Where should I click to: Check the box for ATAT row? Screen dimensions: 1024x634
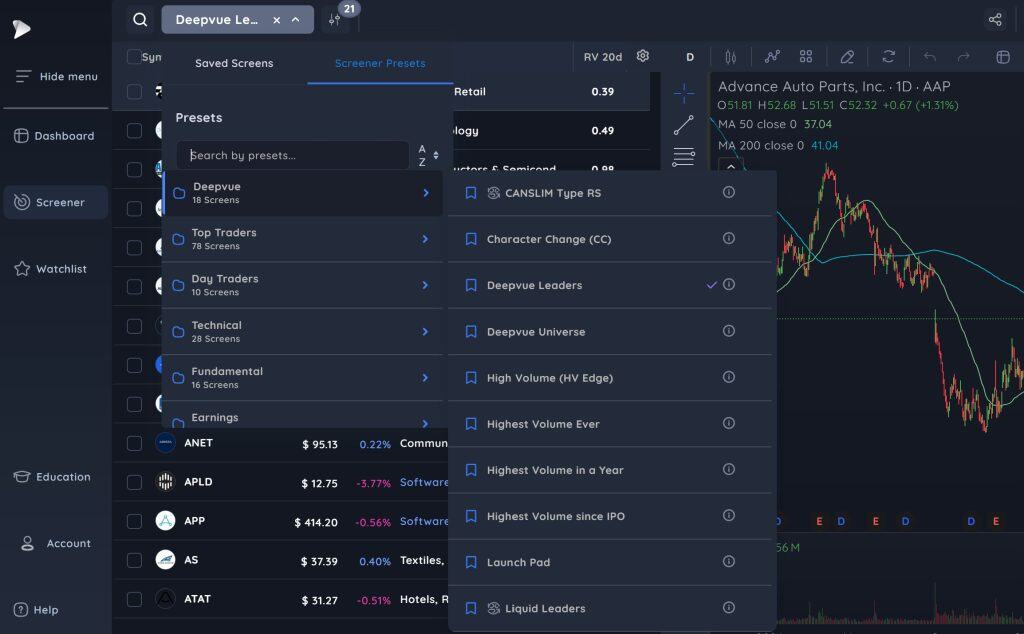click(x=134, y=599)
